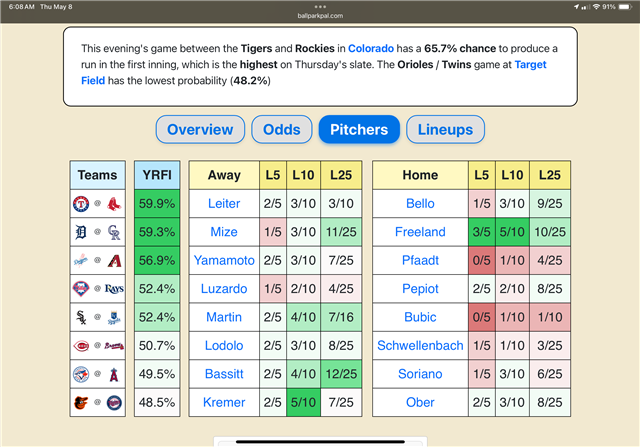Screen dimensions: 640x447
Task: Click the Baltimore Orioles logo
Action: [81, 403]
